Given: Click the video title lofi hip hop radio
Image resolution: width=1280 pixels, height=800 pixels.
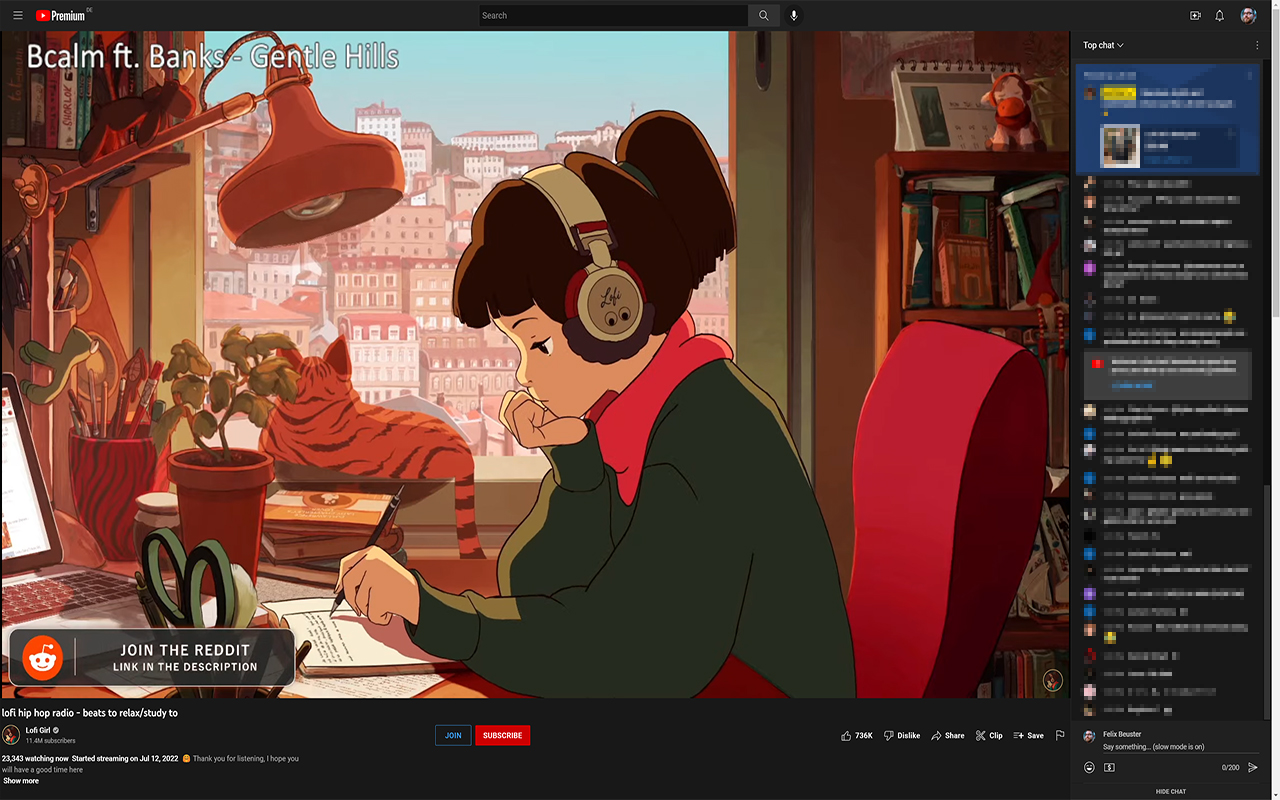Looking at the screenshot, I should (90, 713).
